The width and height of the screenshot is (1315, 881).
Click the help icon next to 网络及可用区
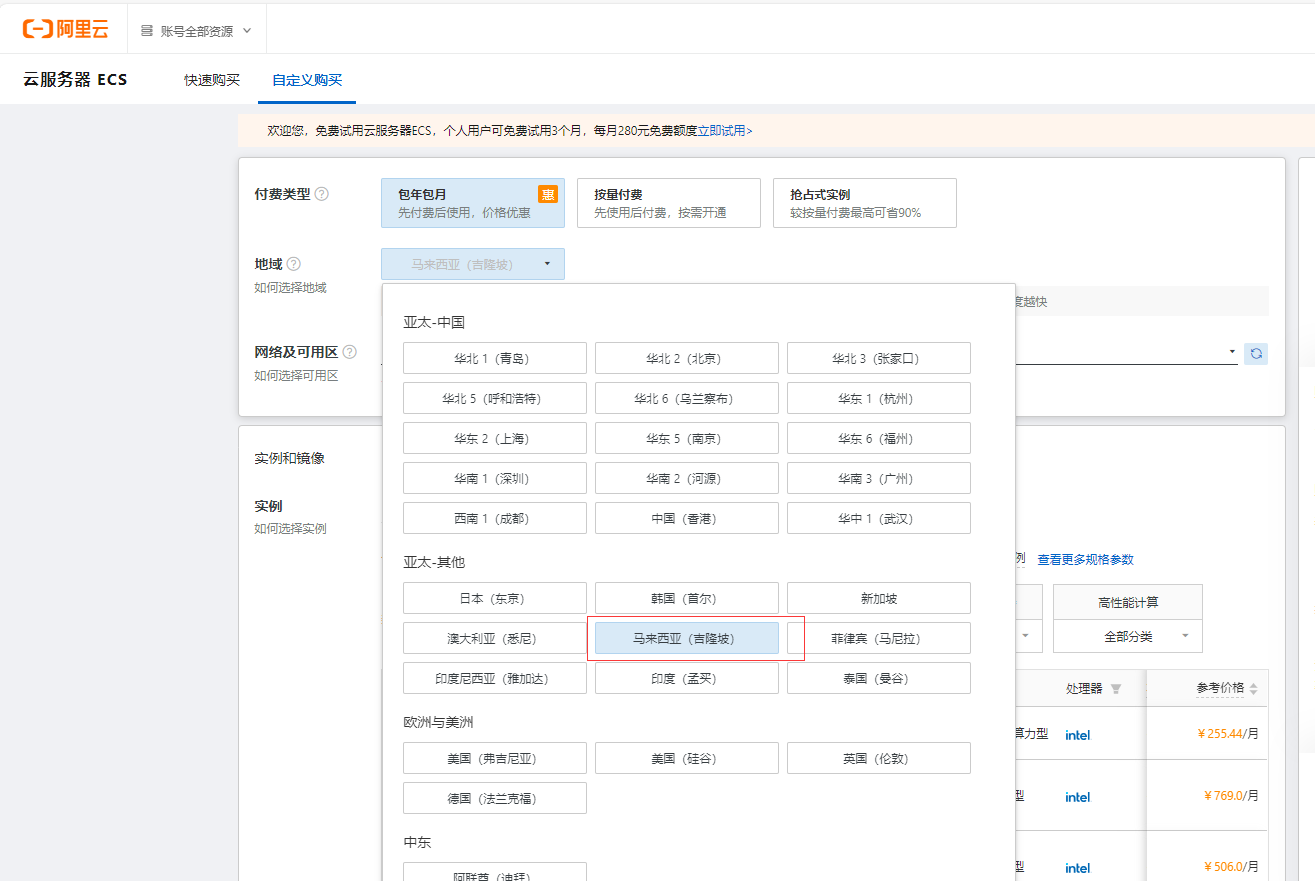(350, 352)
